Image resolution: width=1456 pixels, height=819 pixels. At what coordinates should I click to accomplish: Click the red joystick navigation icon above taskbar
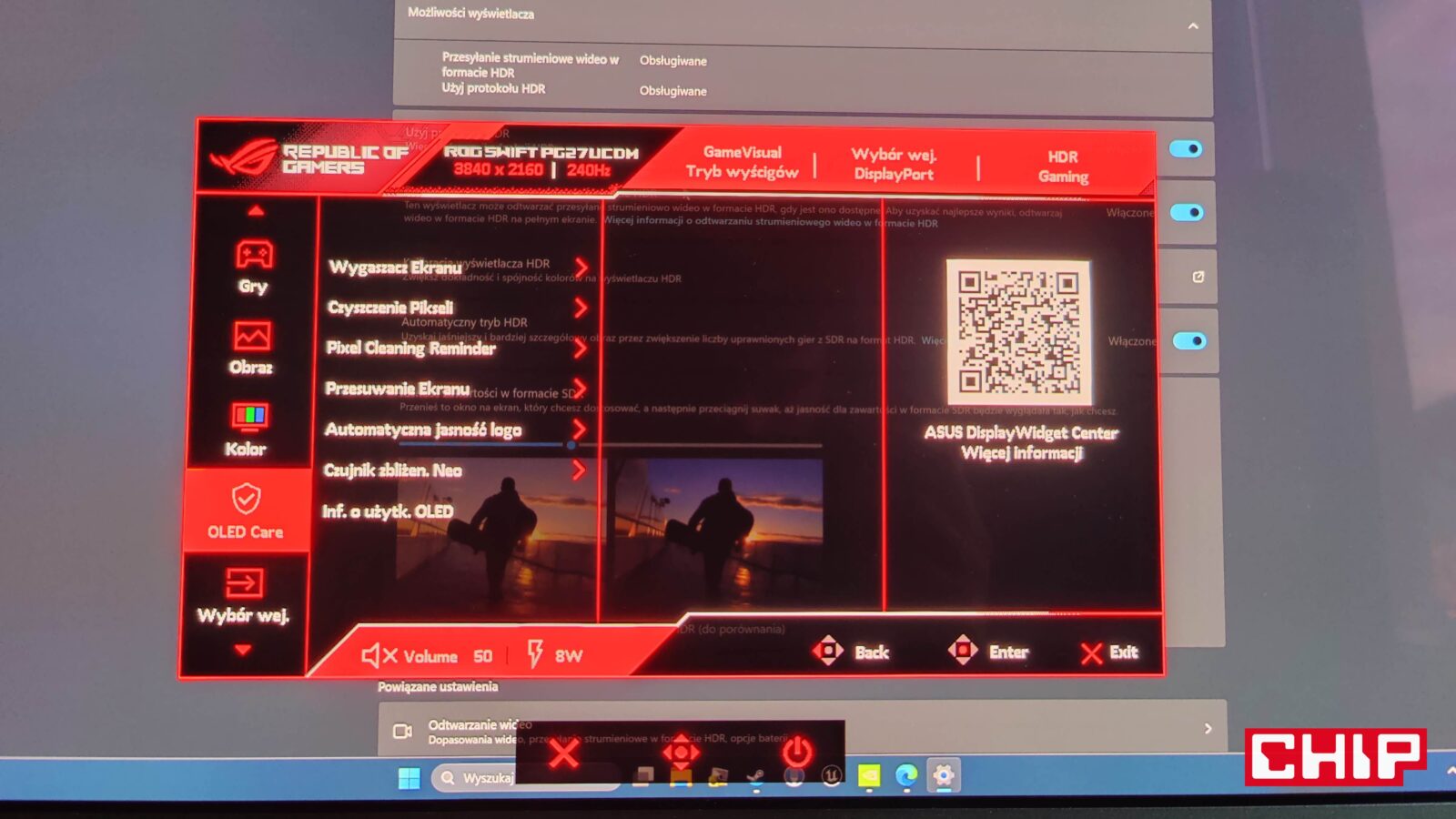pos(681,752)
